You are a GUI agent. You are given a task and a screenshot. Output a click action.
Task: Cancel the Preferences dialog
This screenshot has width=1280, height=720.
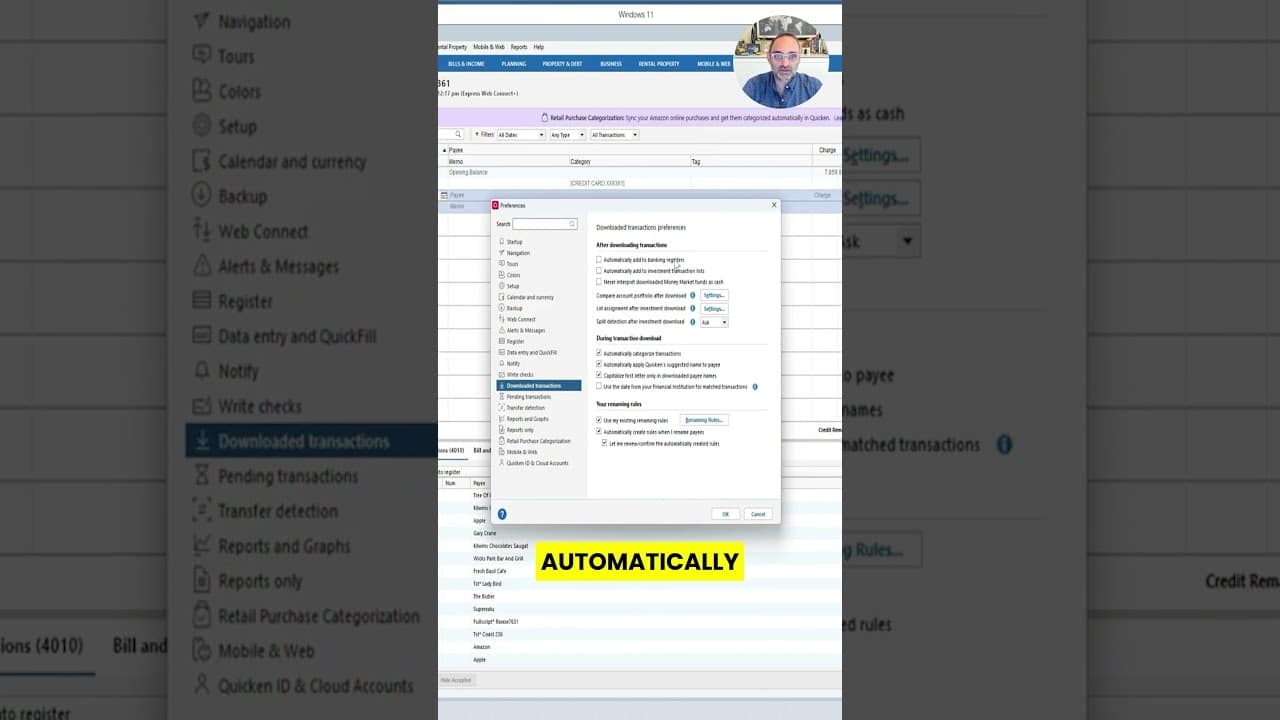(x=758, y=514)
